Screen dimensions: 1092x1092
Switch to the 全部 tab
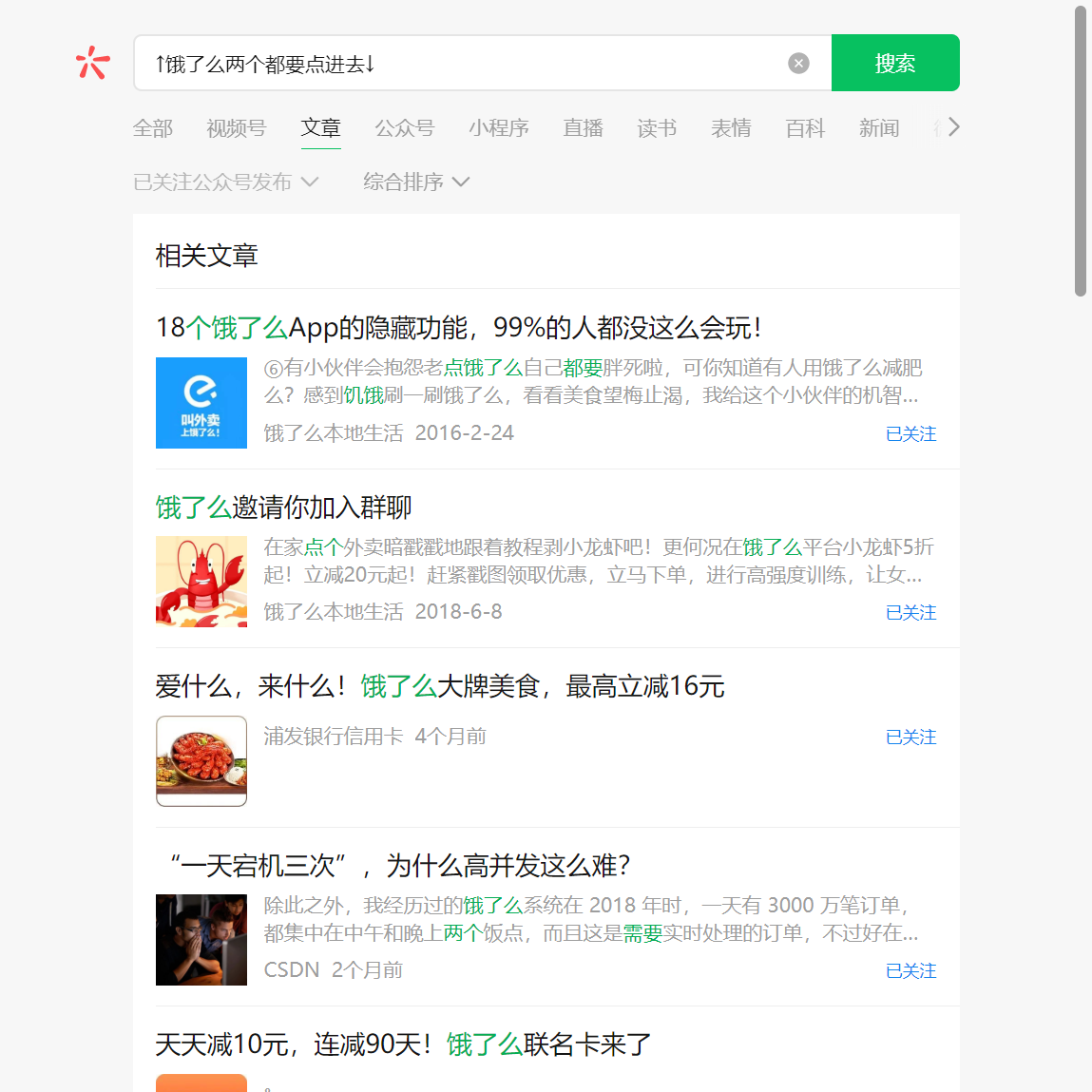pos(152,128)
